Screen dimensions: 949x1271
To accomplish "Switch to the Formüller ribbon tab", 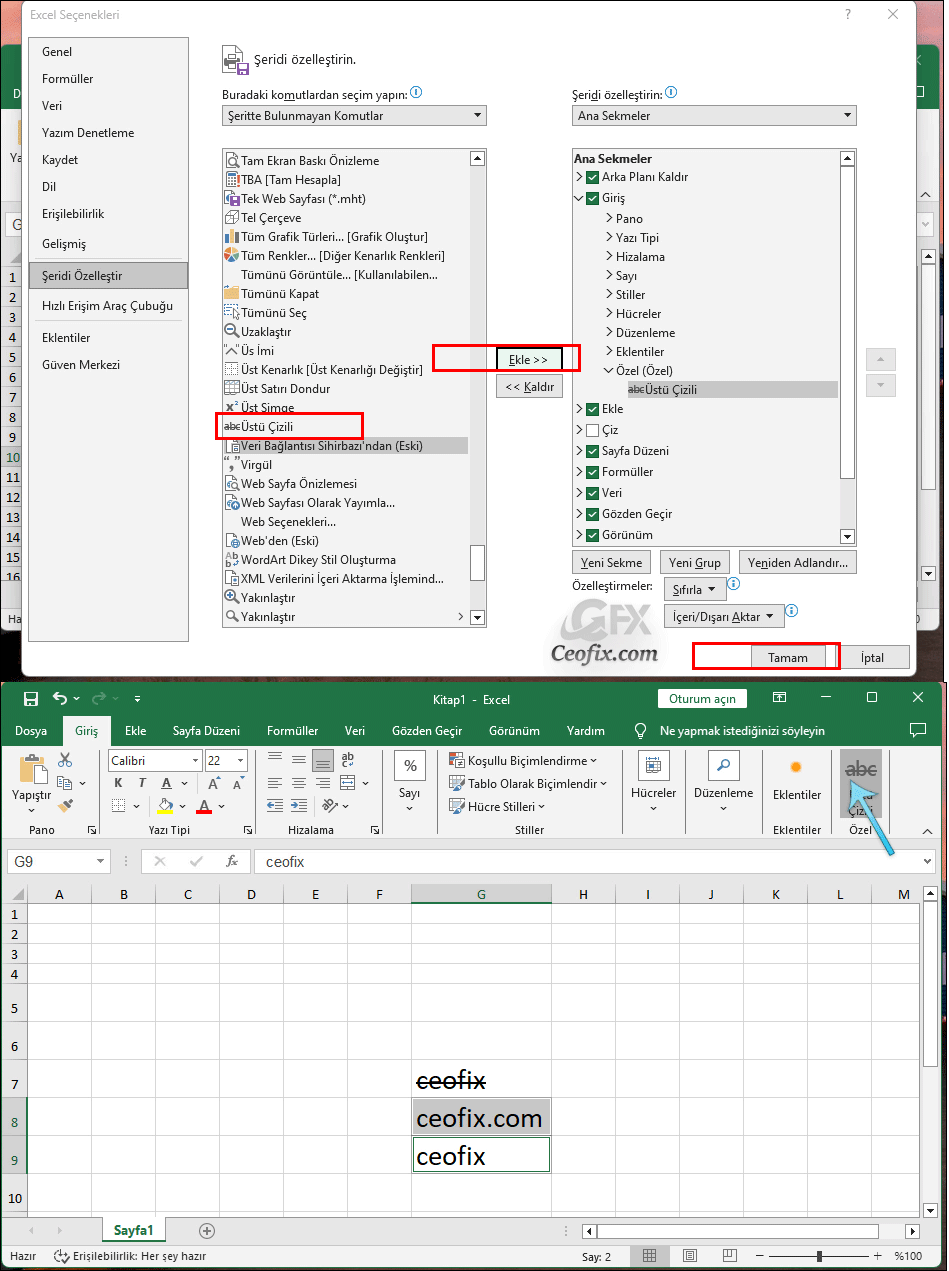I will click(x=292, y=731).
